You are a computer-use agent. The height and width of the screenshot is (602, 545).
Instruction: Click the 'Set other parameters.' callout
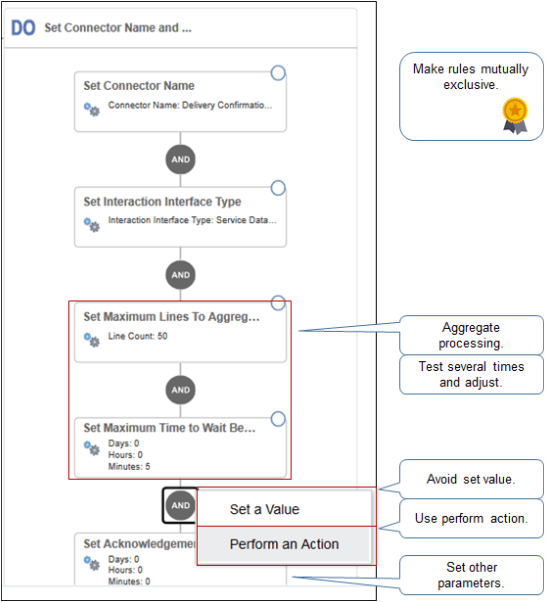click(x=471, y=575)
